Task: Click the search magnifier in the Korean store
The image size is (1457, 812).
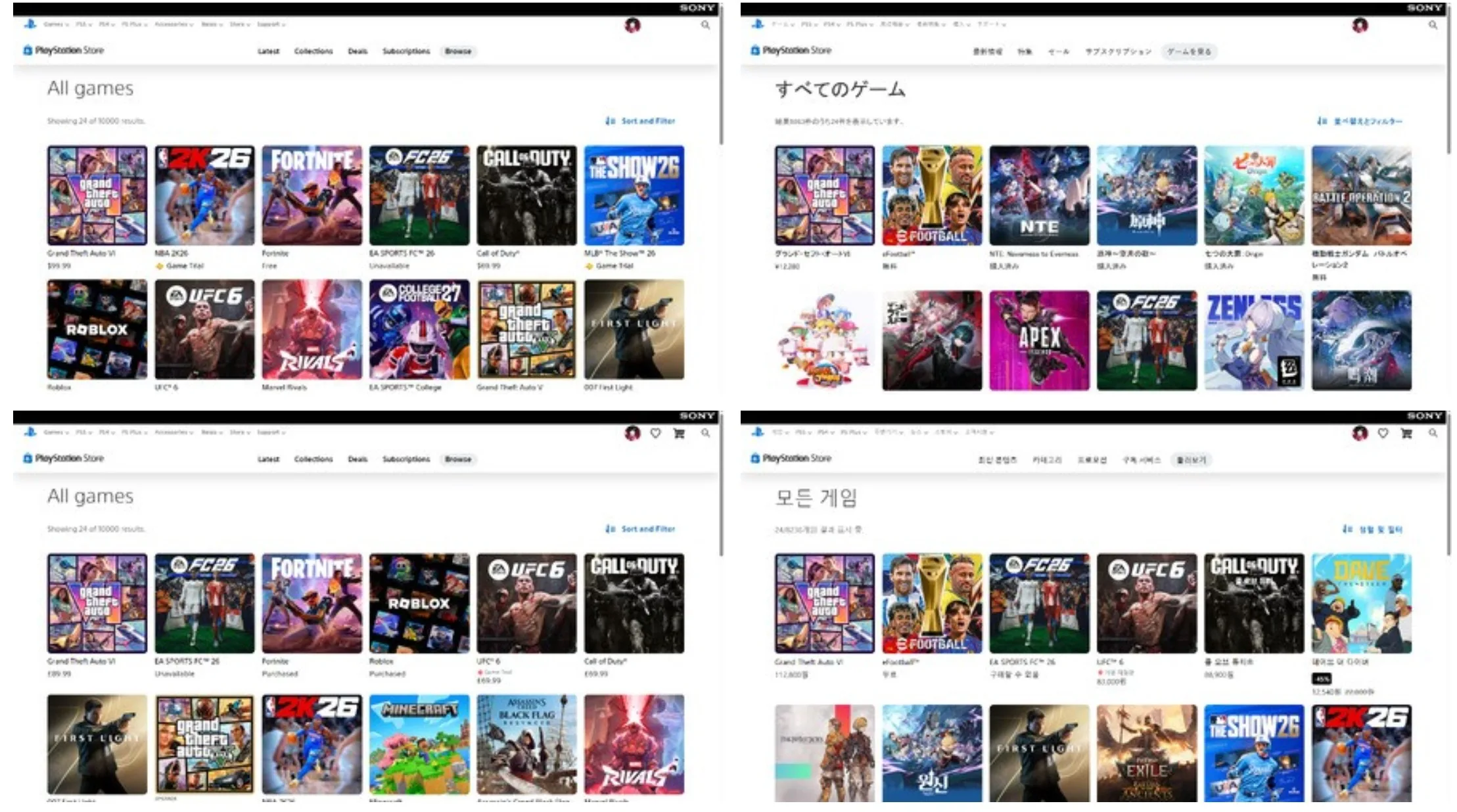Action: (x=1433, y=433)
